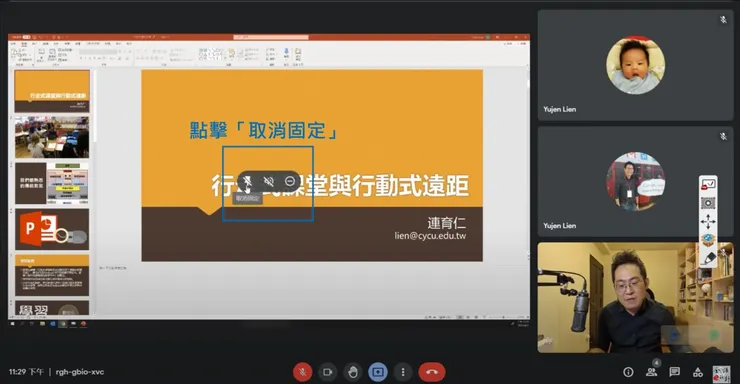The image size is (740, 384).
Task: Click the four-arrow move icon in floating toolbar
Action: [x=708, y=221]
